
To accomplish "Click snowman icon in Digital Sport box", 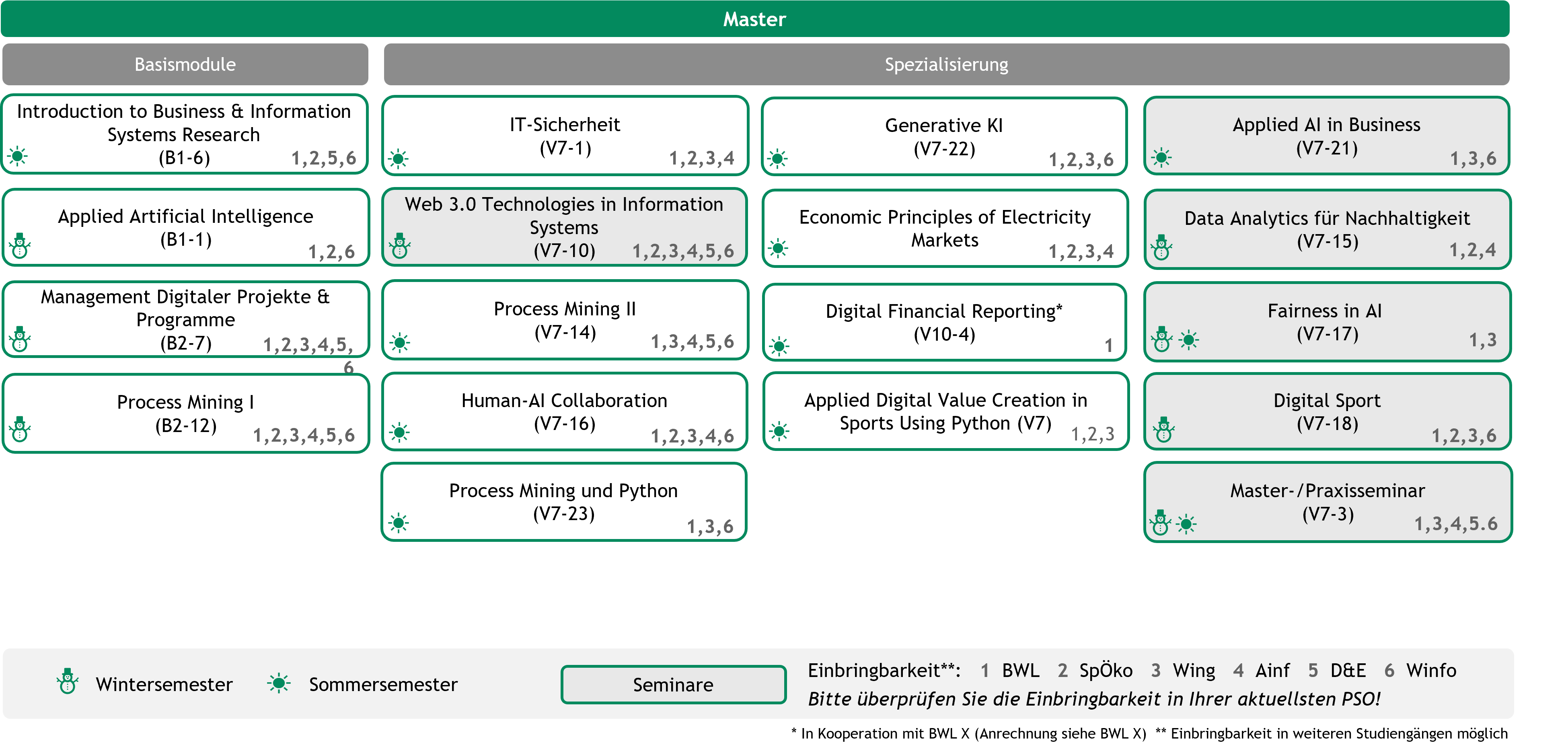I will pos(1163,430).
